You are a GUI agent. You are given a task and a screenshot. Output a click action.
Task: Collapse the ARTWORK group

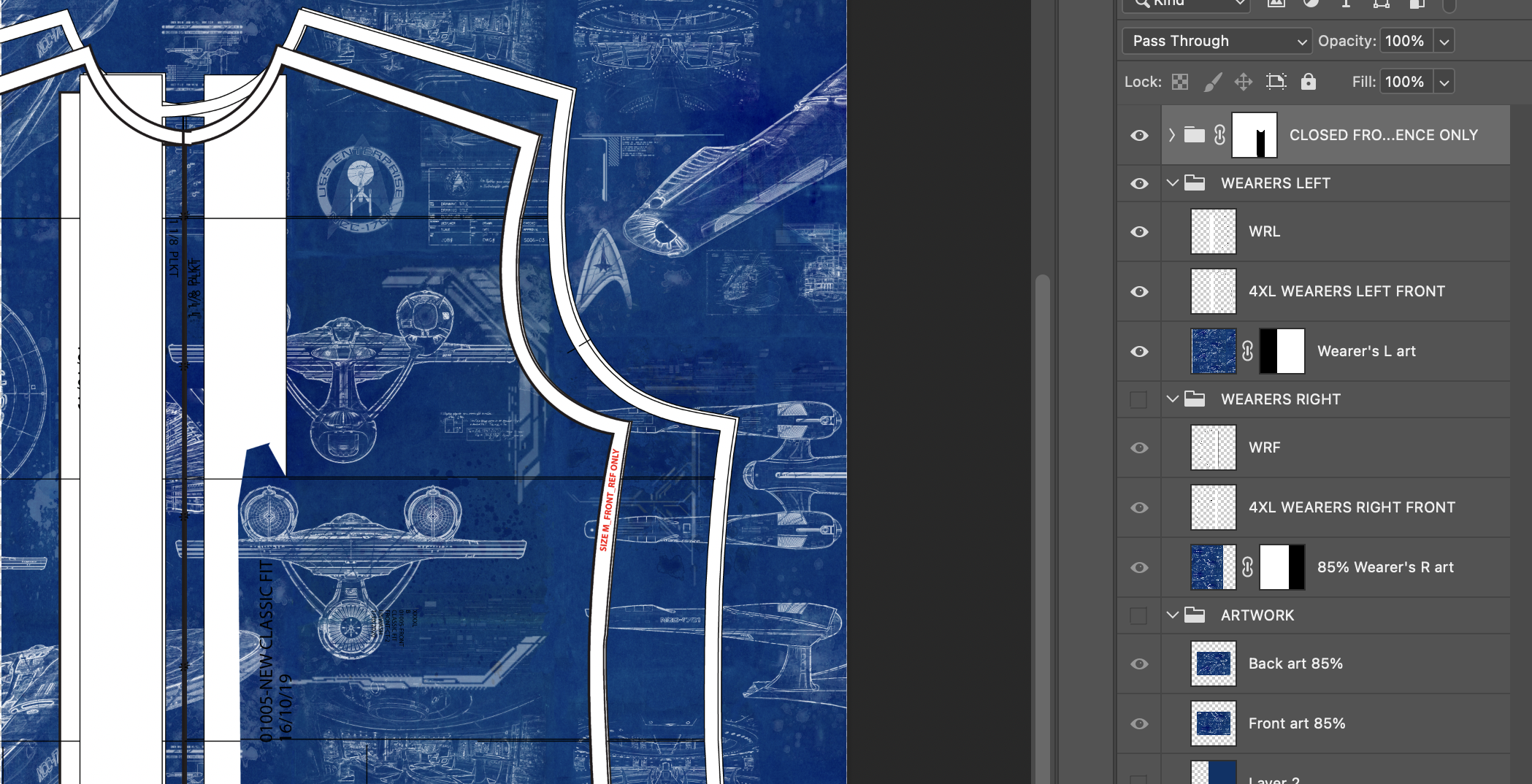click(1173, 615)
